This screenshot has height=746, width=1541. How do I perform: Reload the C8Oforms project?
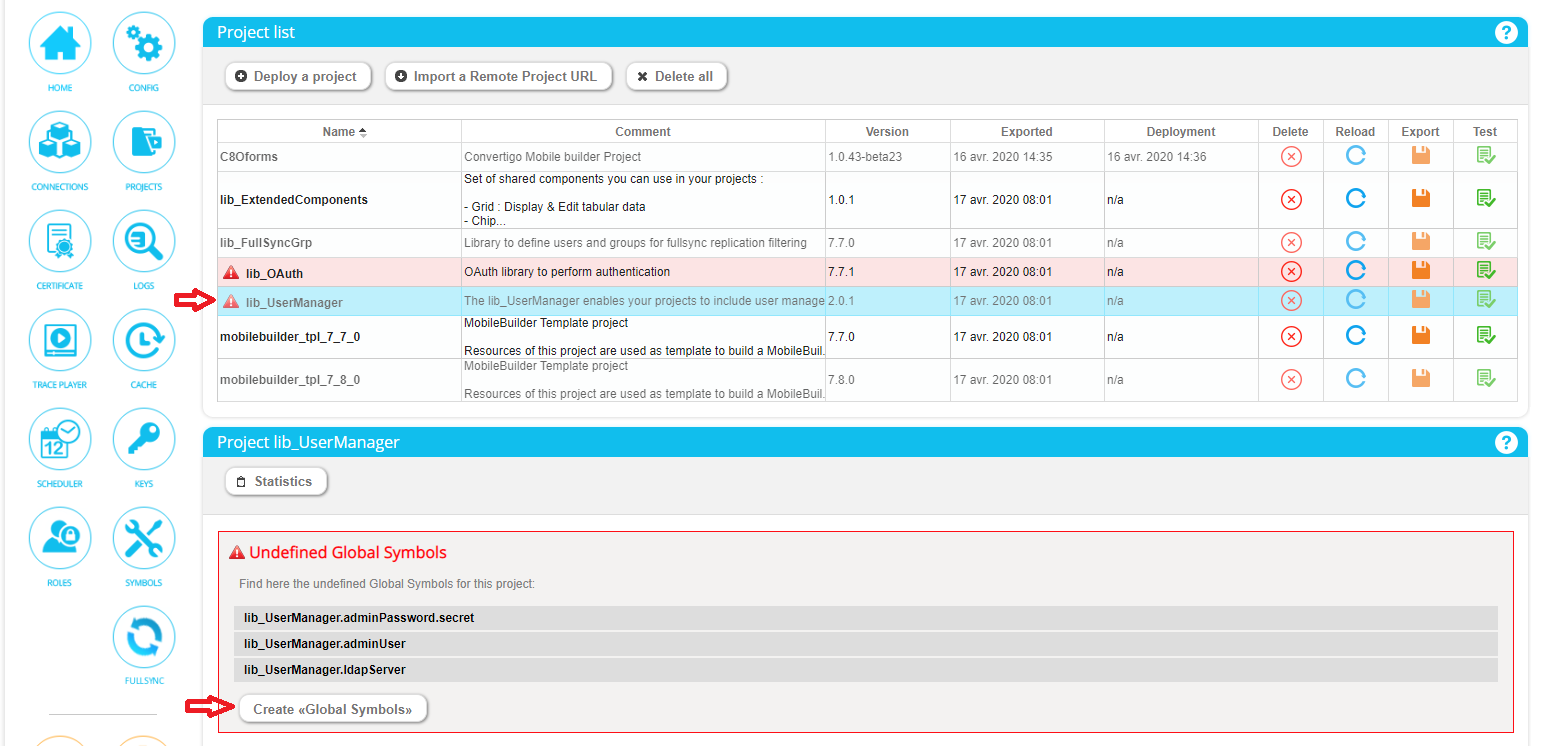coord(1355,156)
